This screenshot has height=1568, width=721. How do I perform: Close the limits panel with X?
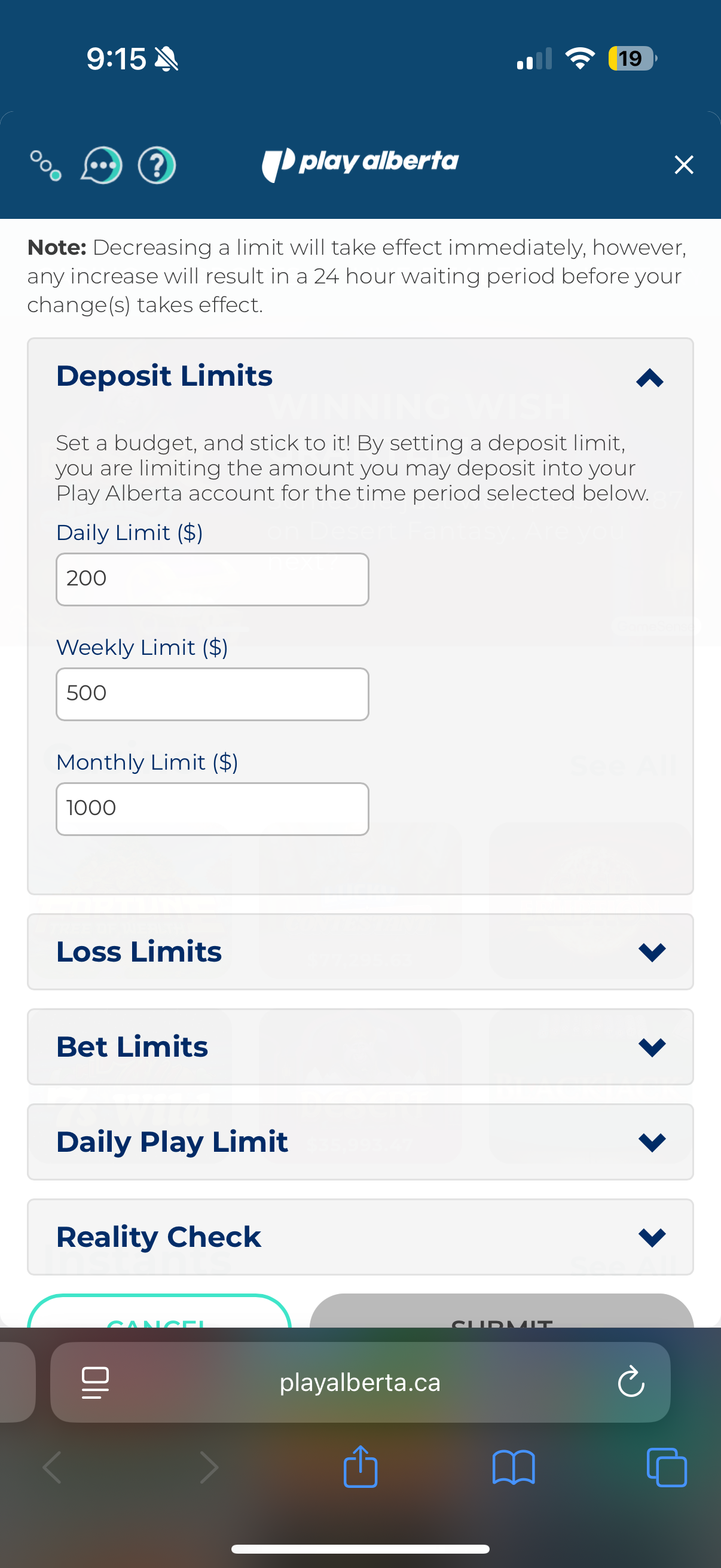[683, 165]
